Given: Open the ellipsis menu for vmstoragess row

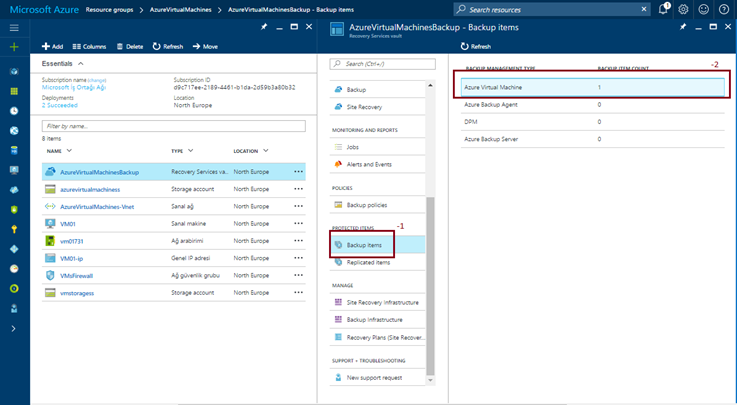Looking at the screenshot, I should tap(298, 293).
